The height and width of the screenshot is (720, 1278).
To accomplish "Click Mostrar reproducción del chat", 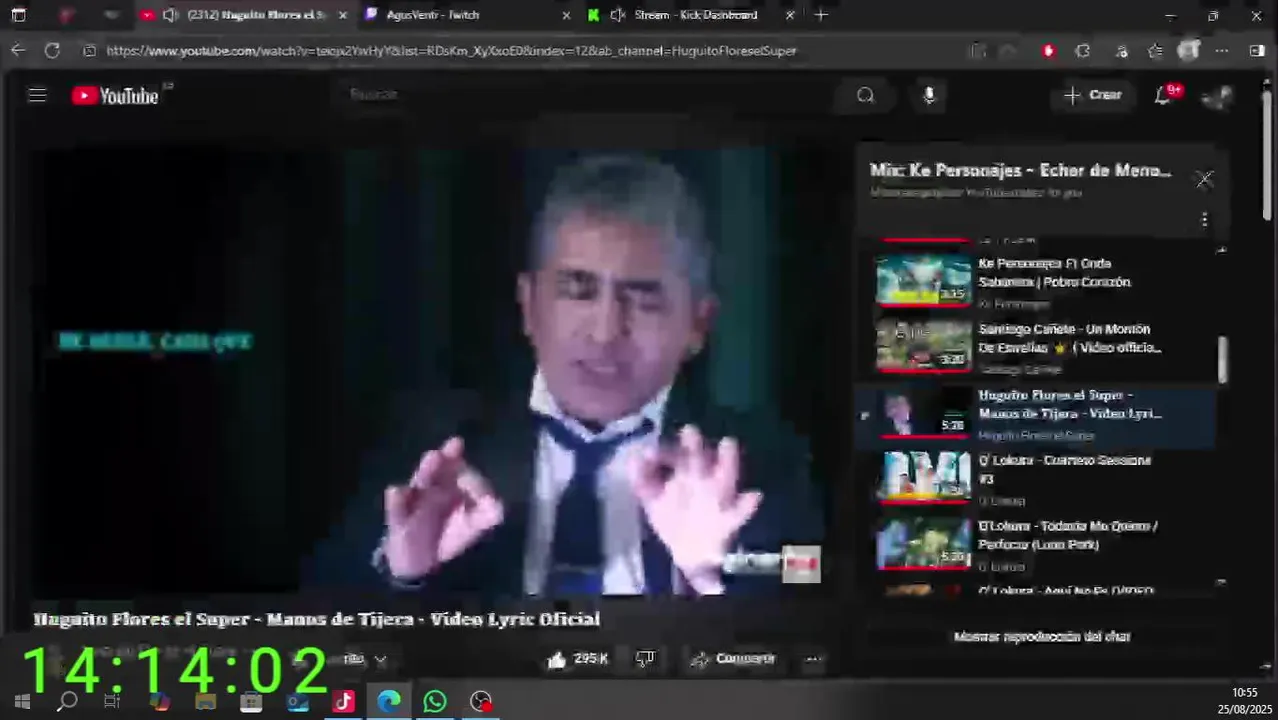I will click(1042, 636).
